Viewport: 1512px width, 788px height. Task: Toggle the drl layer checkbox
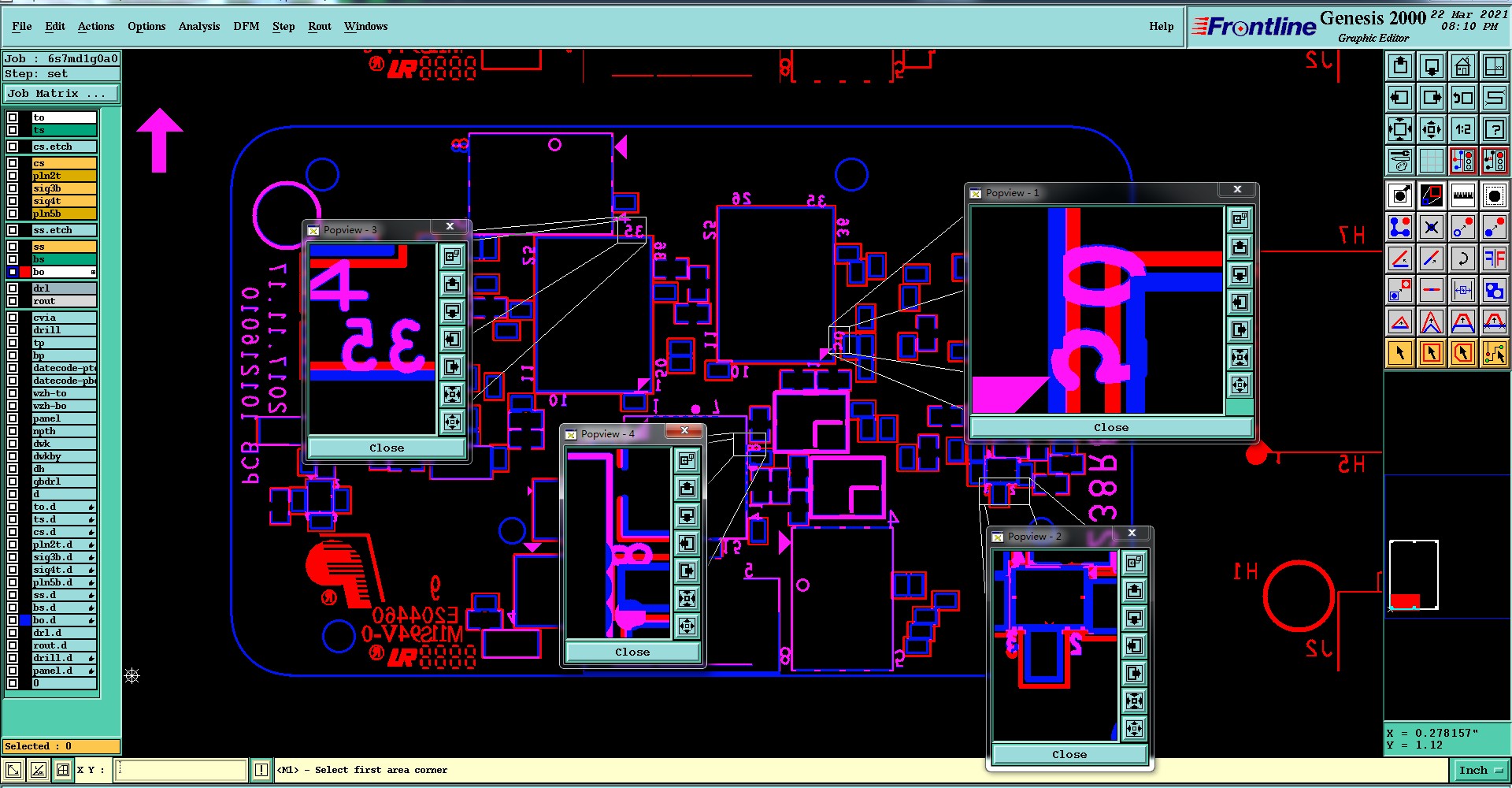13,288
